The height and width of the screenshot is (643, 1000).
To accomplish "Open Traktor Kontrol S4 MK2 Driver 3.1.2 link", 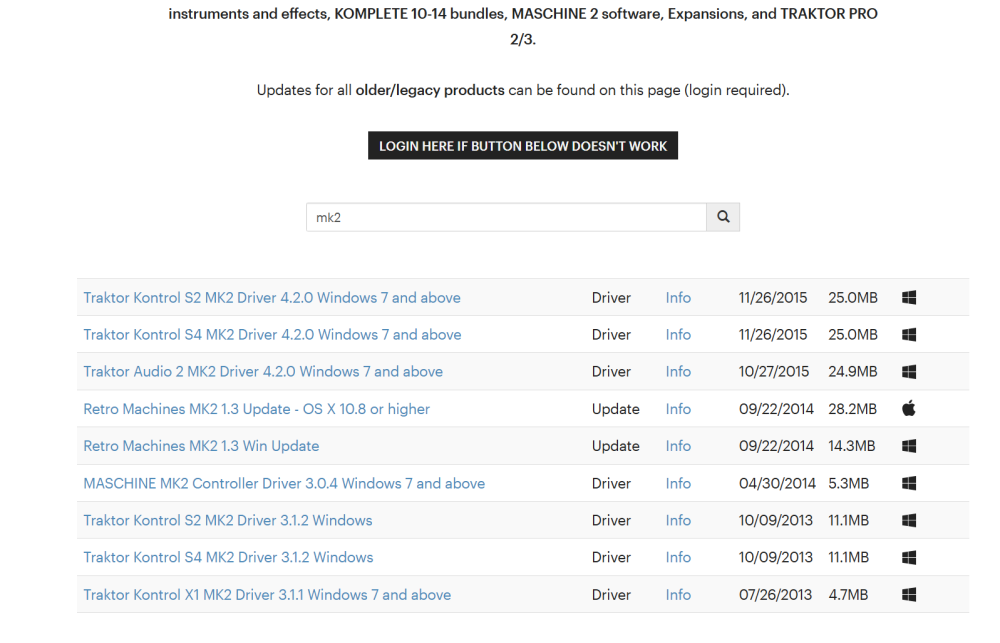I will coord(228,557).
